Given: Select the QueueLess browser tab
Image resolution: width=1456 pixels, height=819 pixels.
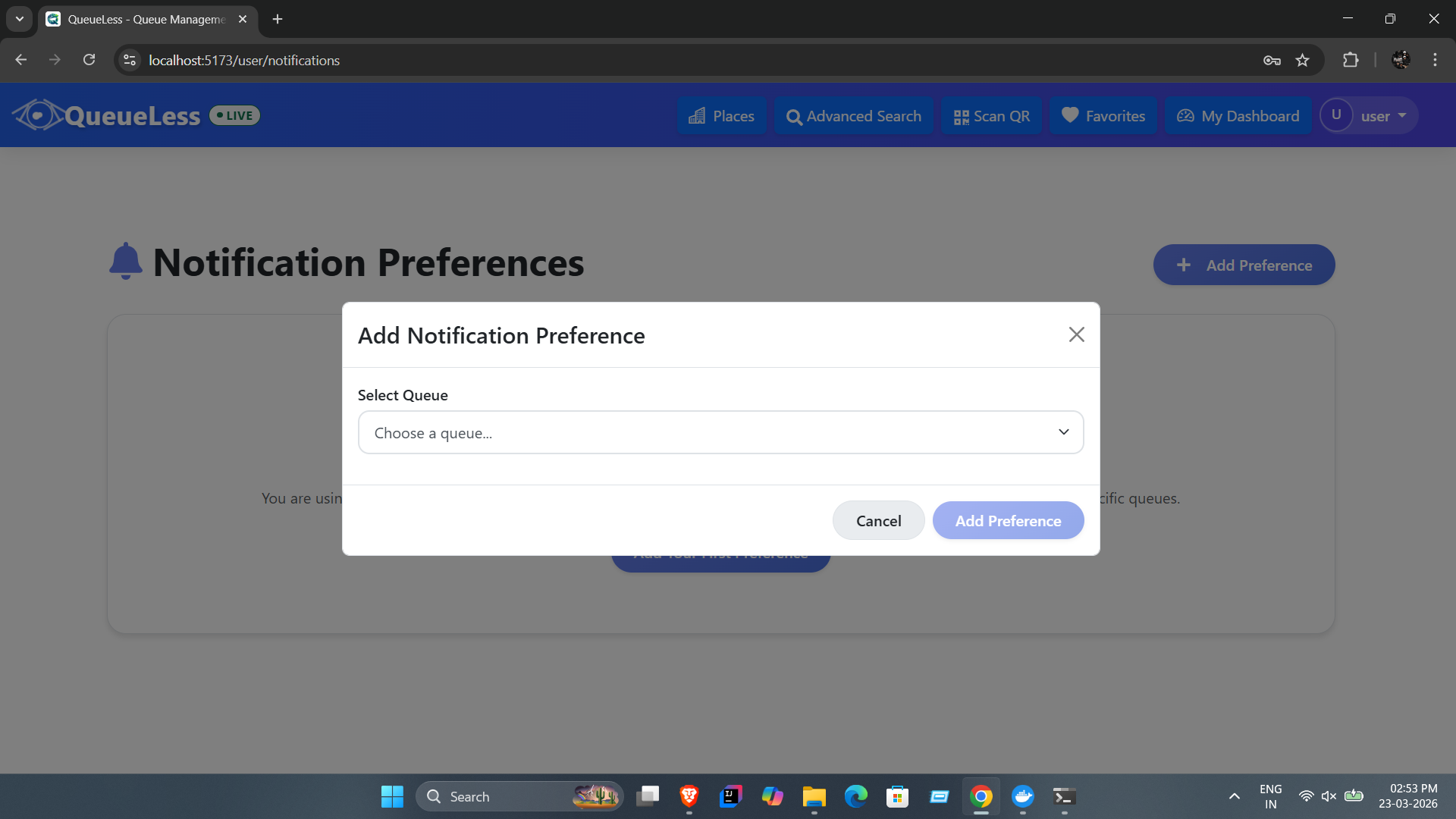Looking at the screenshot, I should click(x=148, y=19).
